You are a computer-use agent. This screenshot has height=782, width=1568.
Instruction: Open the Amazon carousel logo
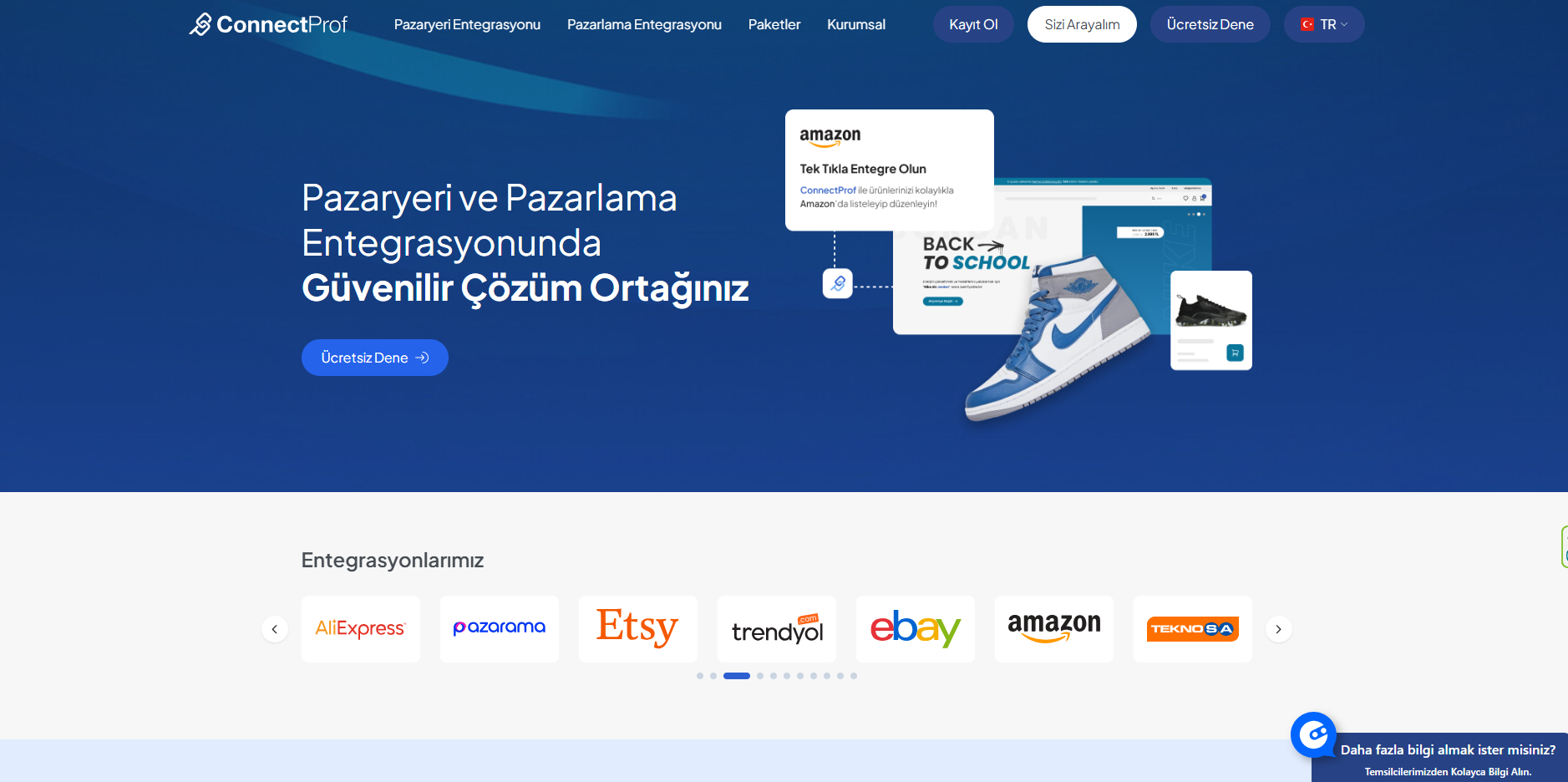(1054, 629)
